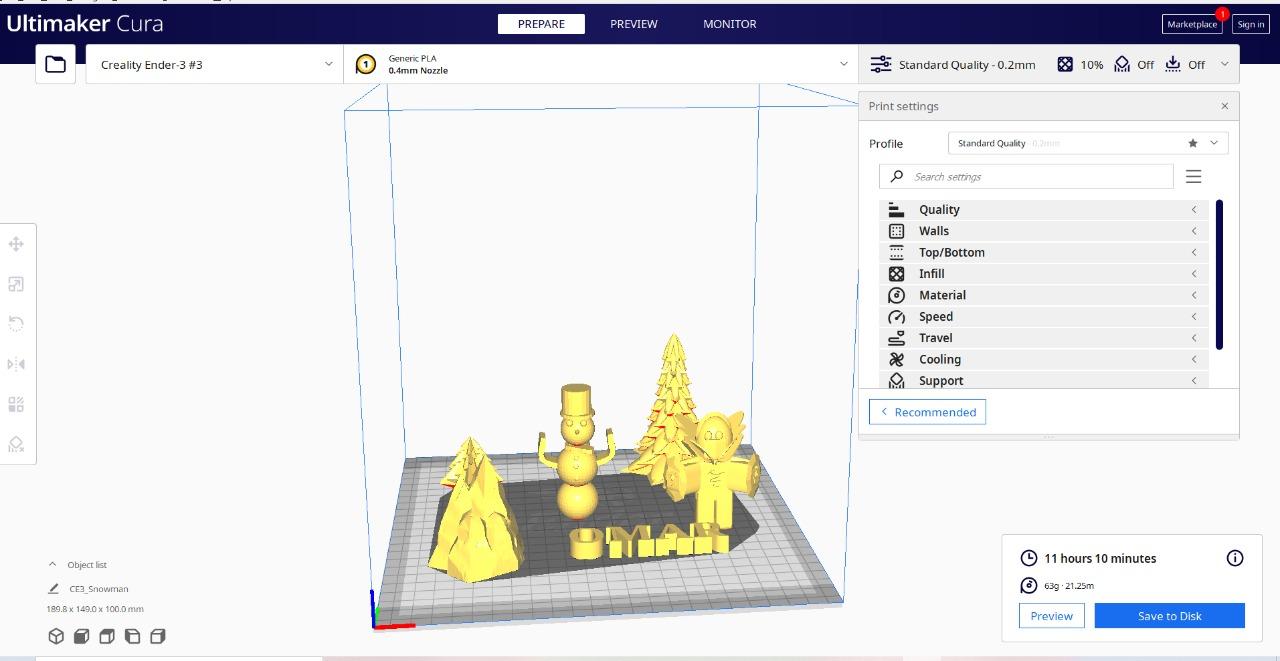Screen dimensions: 1280x661
Task: Collapse the Object list chevron
Action: (52, 564)
